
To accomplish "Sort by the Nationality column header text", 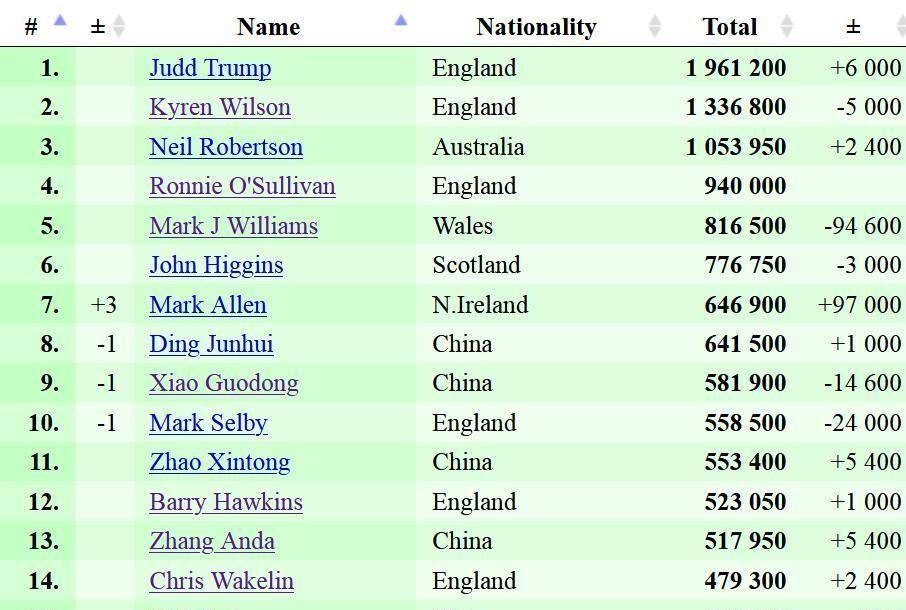I will [x=536, y=27].
